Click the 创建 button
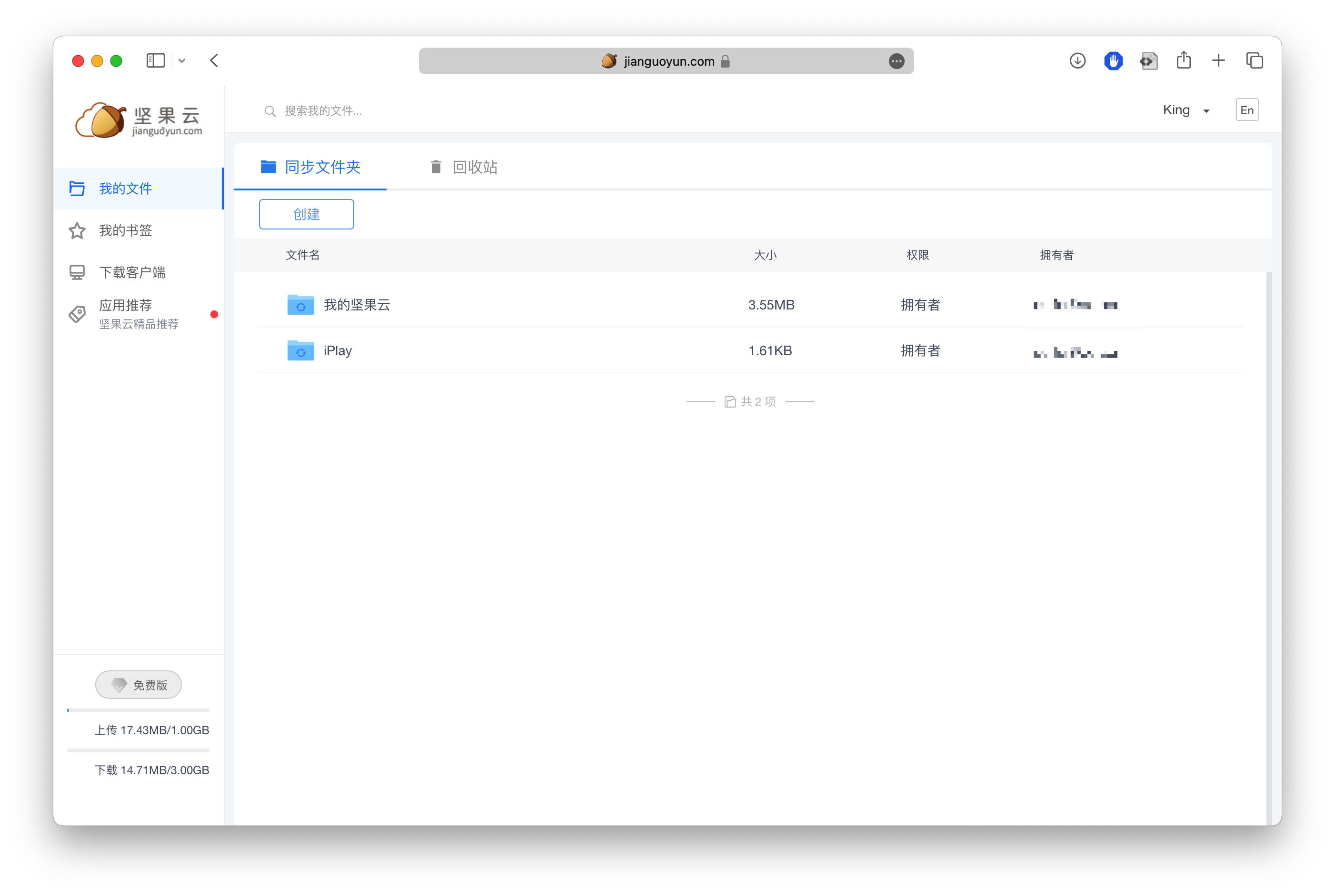This screenshot has height=896, width=1335. [x=306, y=214]
